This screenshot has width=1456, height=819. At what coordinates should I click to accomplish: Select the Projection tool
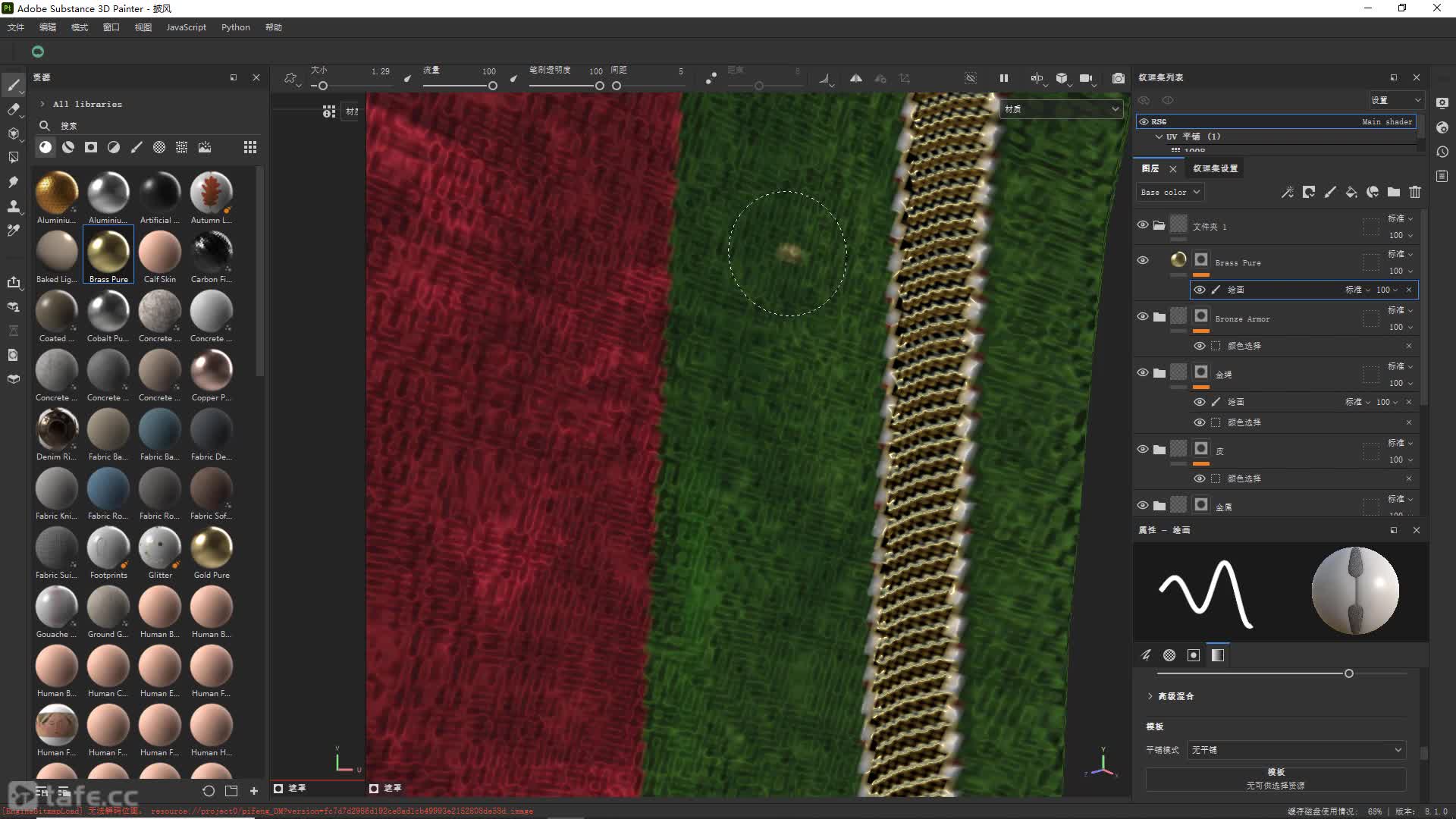coord(13,133)
